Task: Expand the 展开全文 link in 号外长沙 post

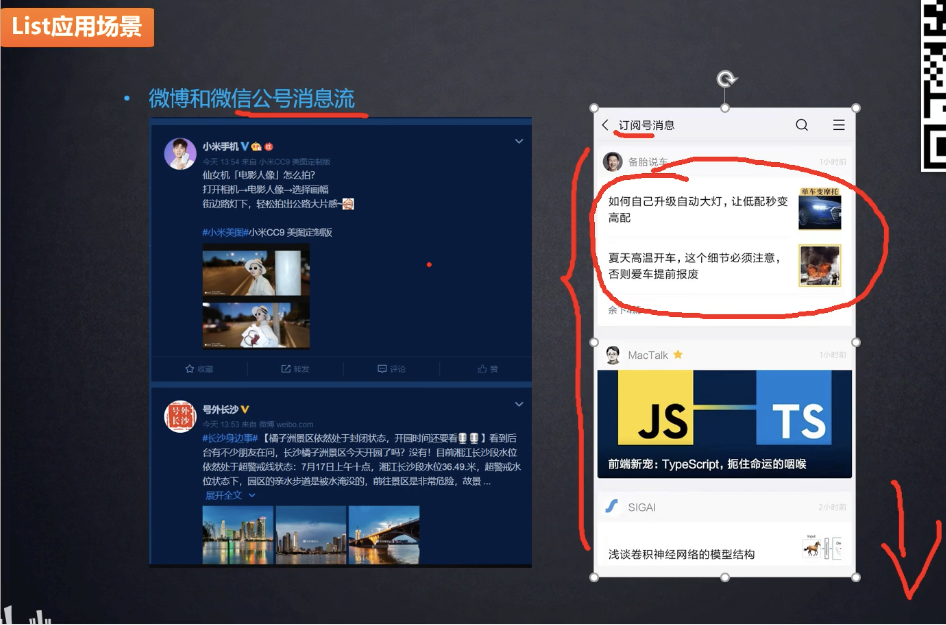Action: click(230, 495)
